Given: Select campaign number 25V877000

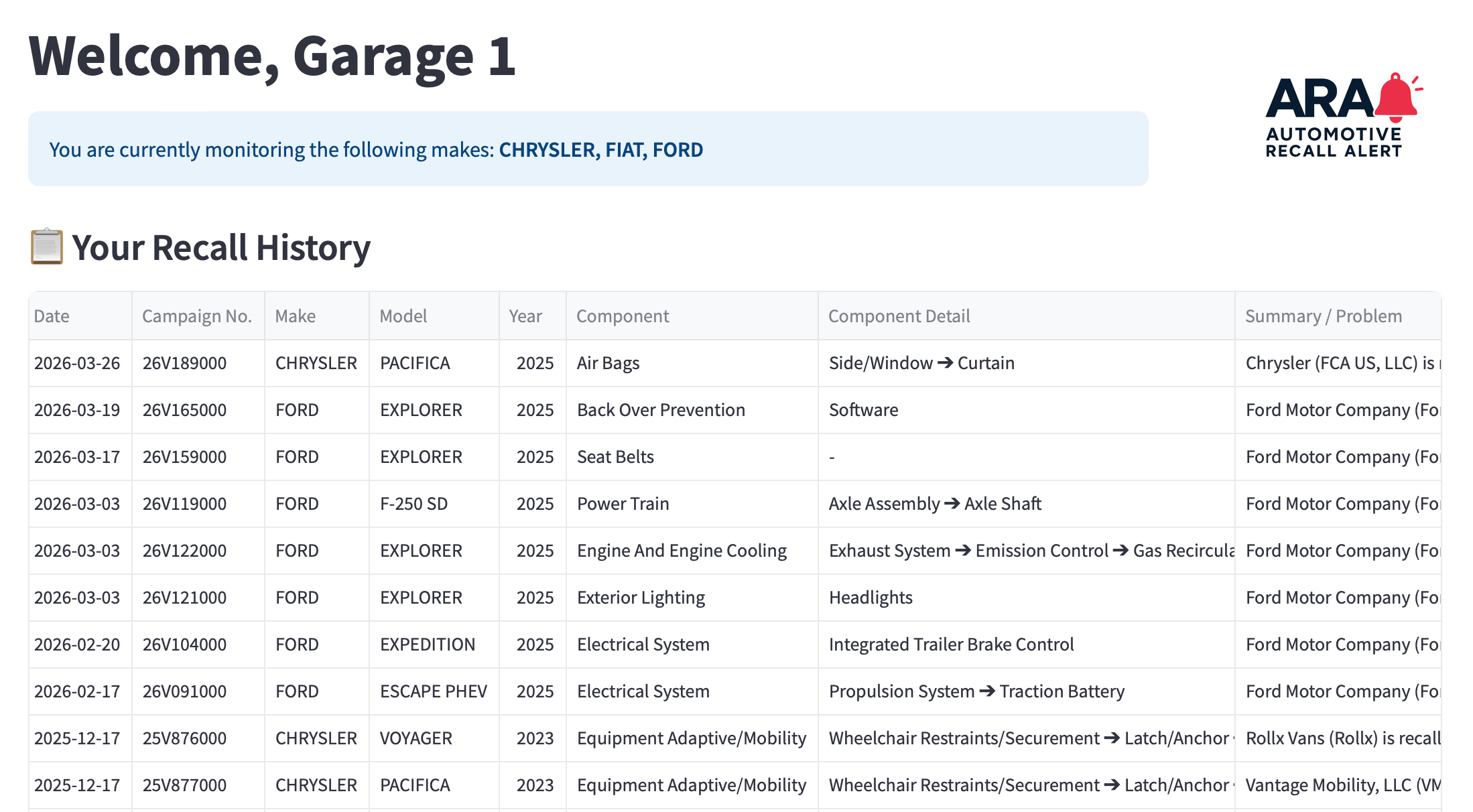Looking at the screenshot, I should (x=198, y=785).
